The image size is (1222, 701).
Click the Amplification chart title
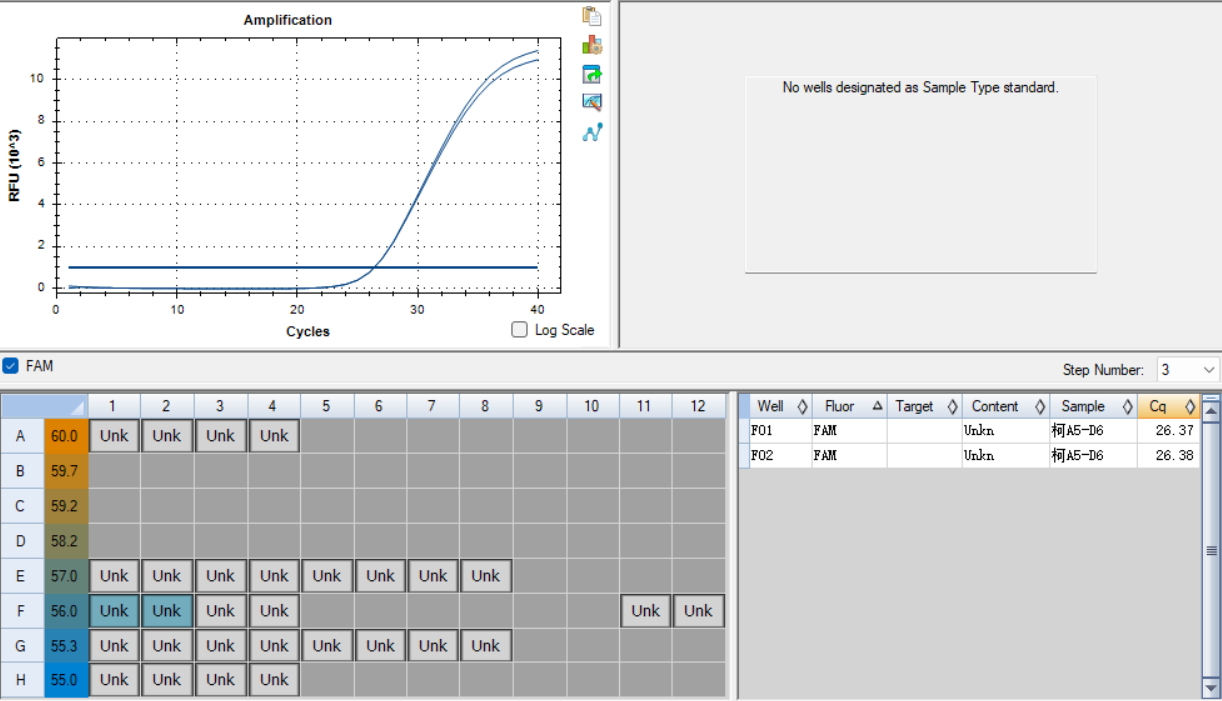click(288, 20)
